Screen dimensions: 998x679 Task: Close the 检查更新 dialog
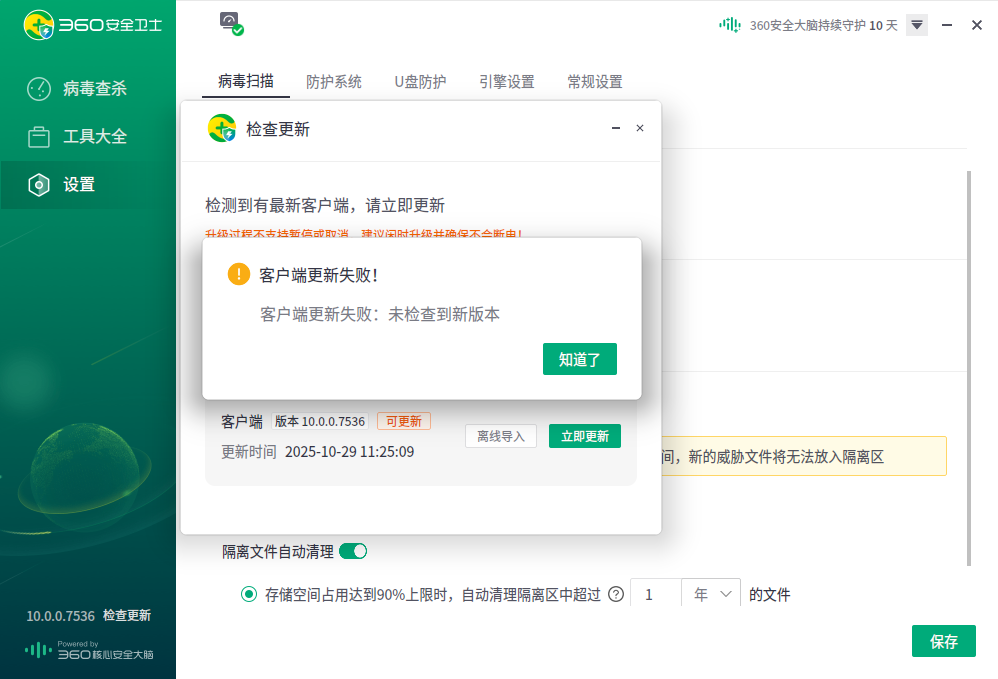click(x=640, y=128)
